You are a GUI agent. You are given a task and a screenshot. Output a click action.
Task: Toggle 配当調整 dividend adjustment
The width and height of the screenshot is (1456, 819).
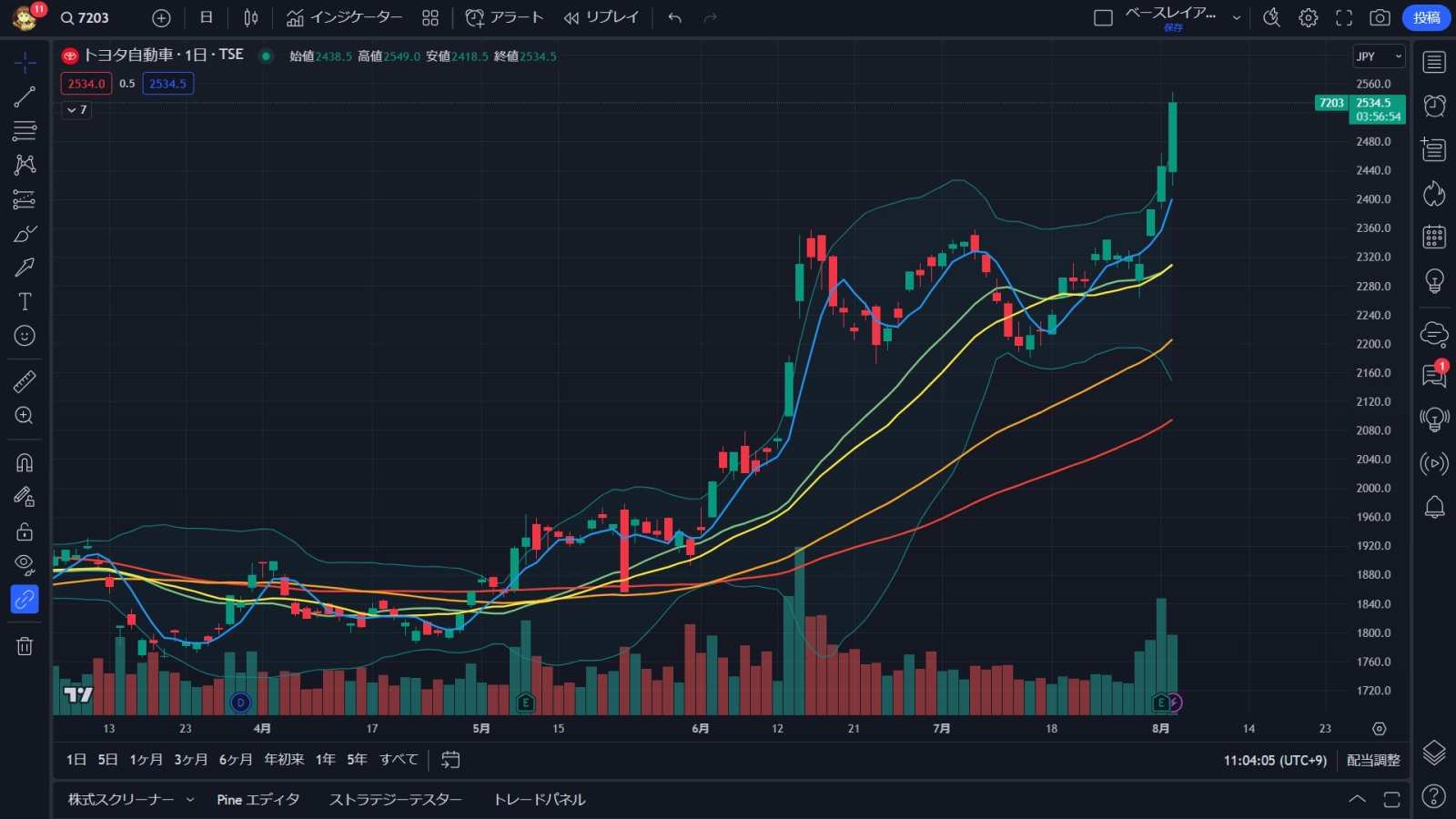click(x=1373, y=760)
